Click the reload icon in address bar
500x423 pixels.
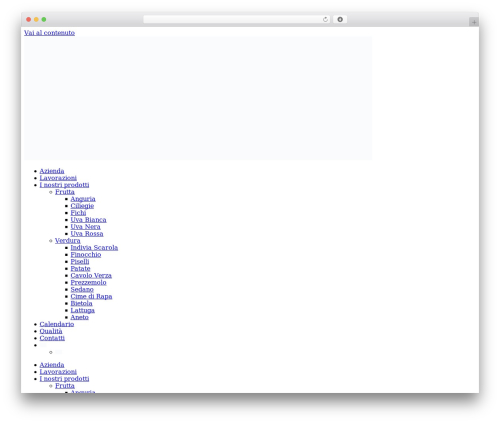pos(325,20)
